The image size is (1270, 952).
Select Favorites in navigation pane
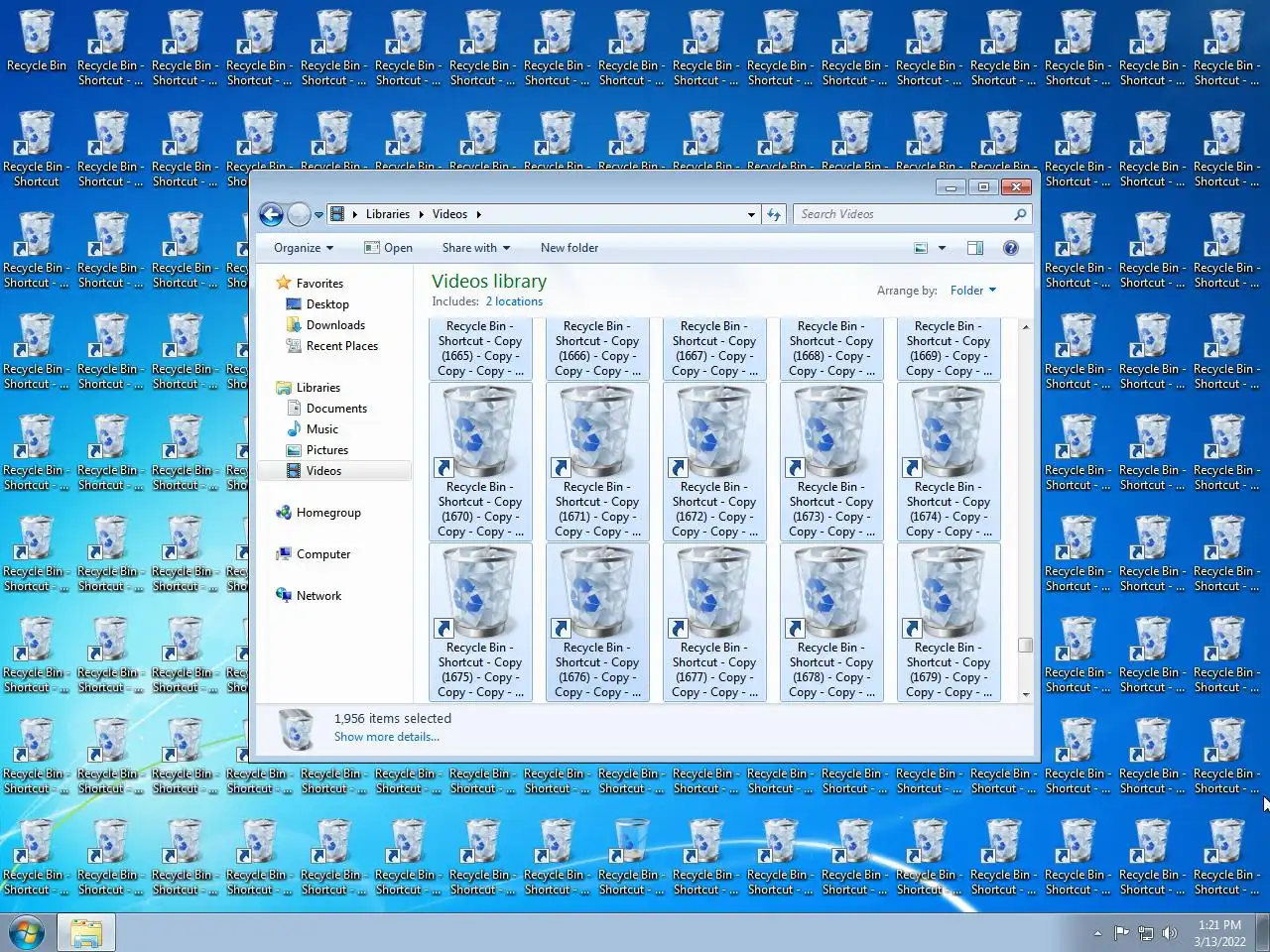pos(319,284)
